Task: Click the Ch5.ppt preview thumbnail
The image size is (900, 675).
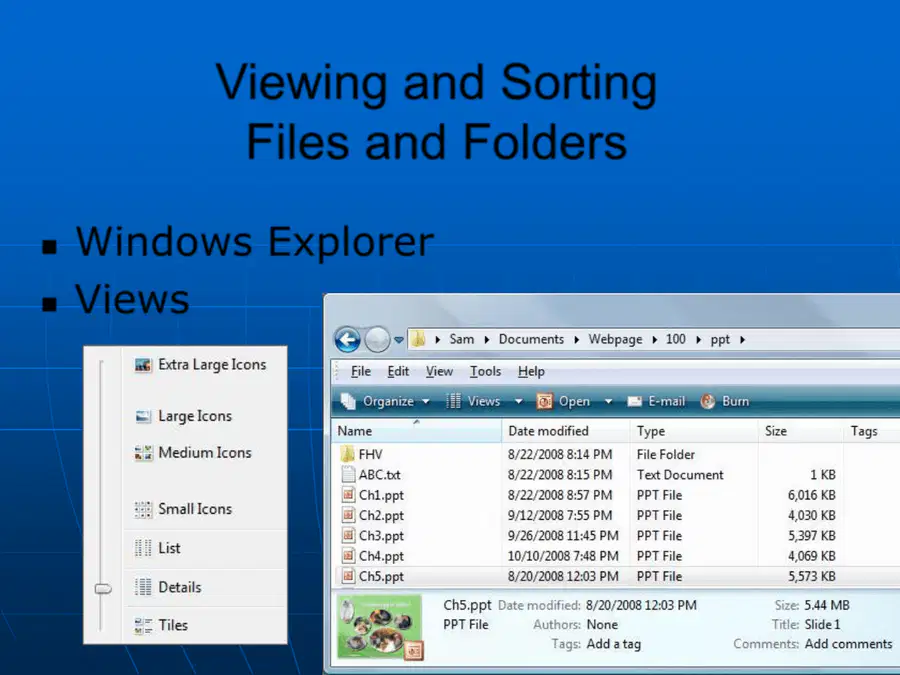Action: point(380,627)
